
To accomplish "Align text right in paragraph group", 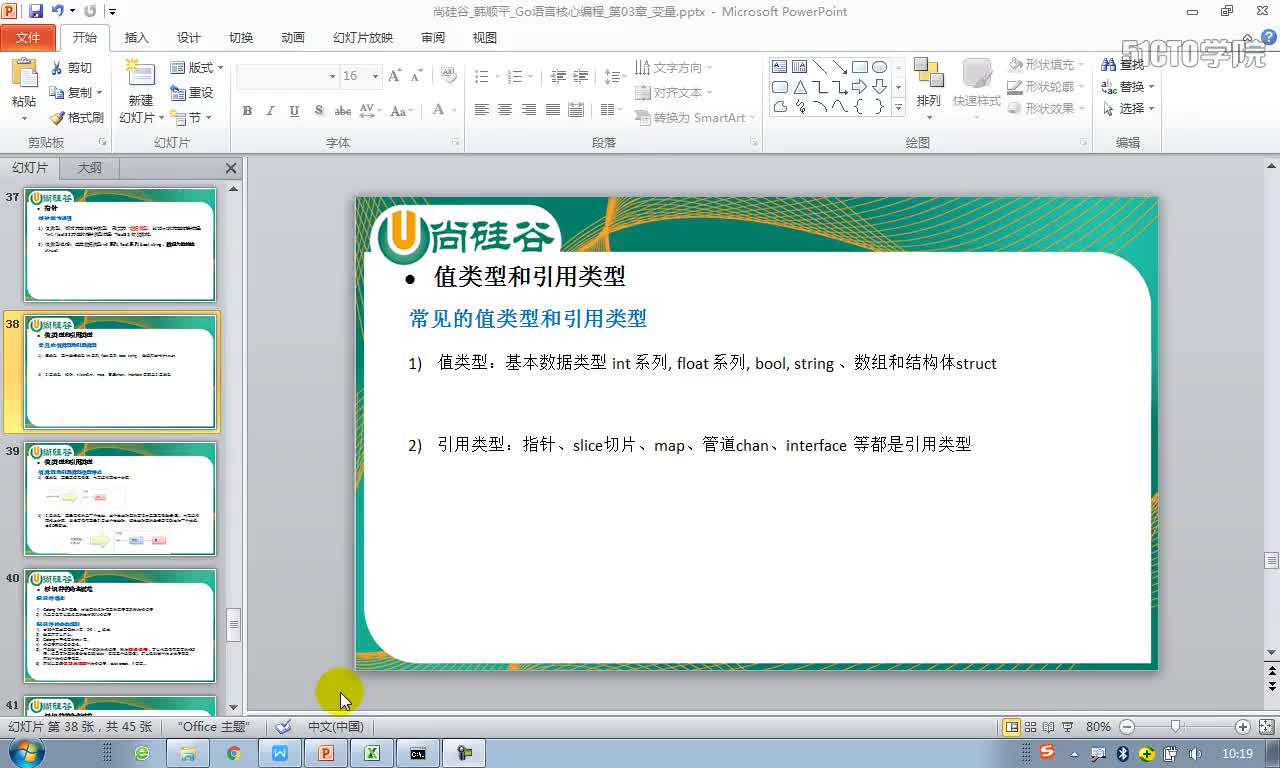I will (528, 110).
